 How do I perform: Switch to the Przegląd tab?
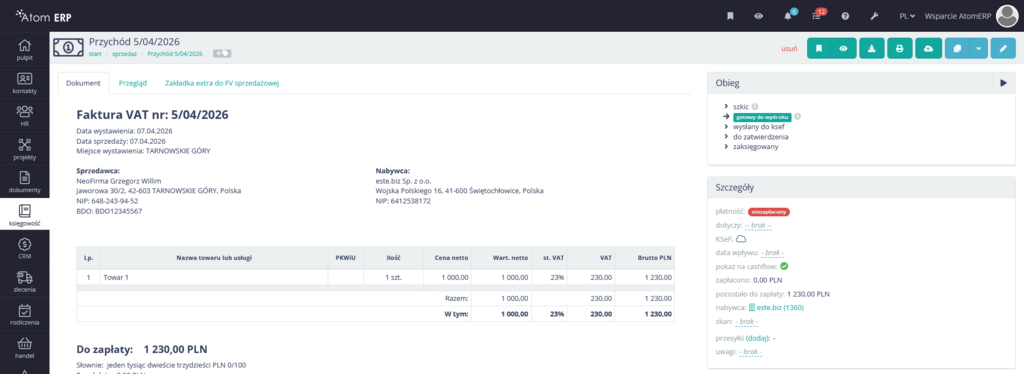[x=133, y=84]
